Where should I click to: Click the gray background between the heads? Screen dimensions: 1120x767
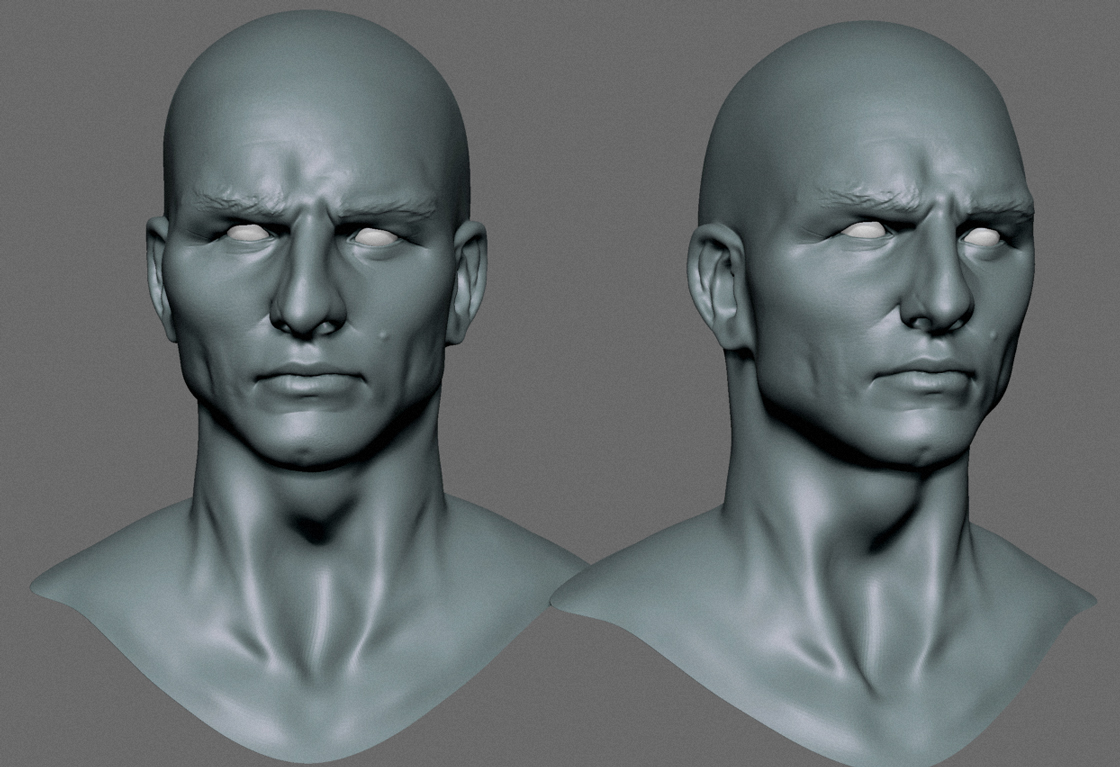(580, 300)
